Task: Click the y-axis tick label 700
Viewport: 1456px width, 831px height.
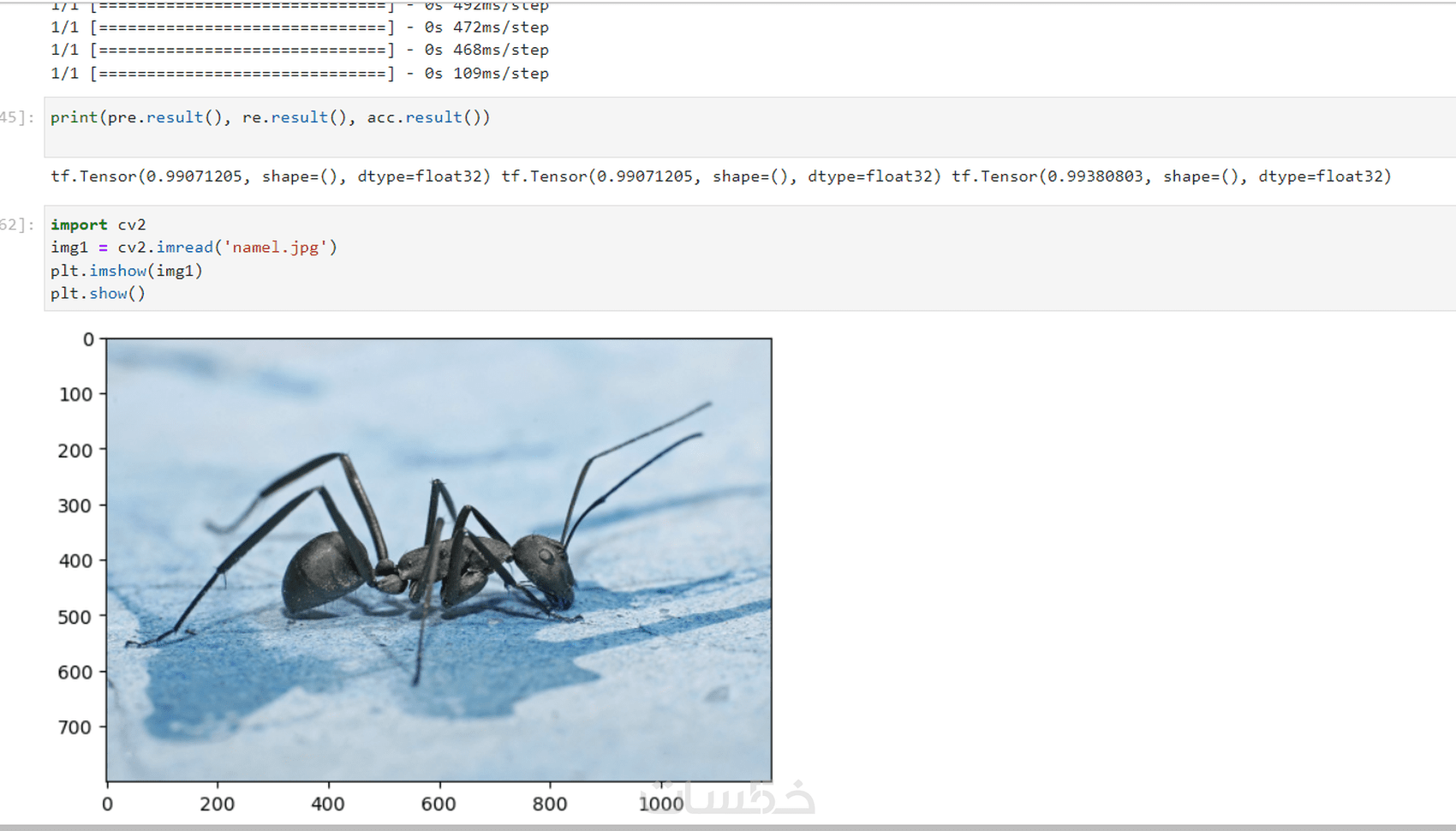Action: click(75, 727)
